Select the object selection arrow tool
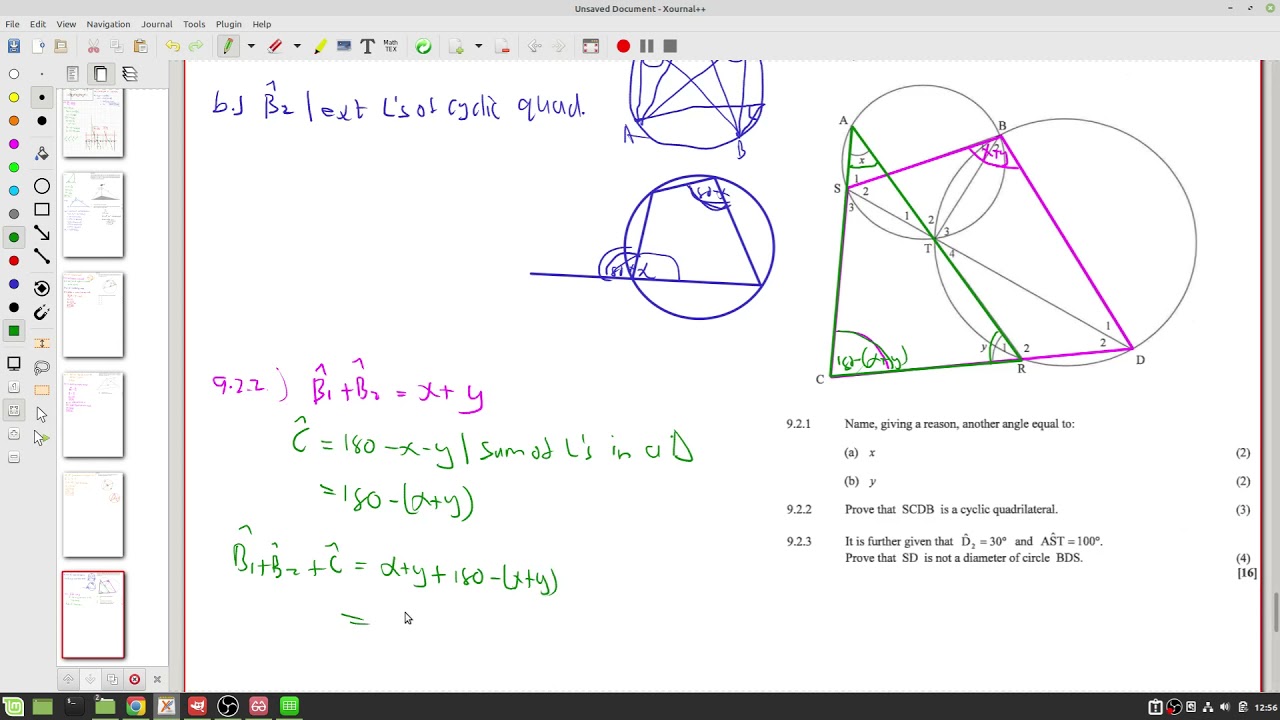The image size is (1280, 720). click(x=42, y=414)
